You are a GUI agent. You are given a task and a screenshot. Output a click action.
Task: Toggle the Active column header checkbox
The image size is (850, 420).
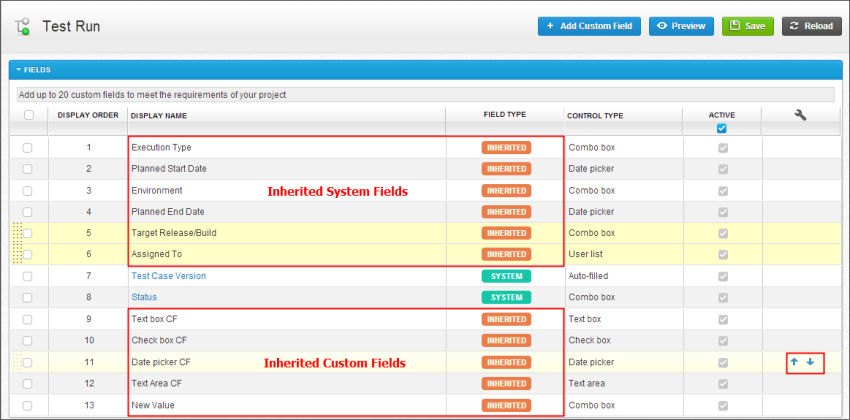click(x=722, y=128)
